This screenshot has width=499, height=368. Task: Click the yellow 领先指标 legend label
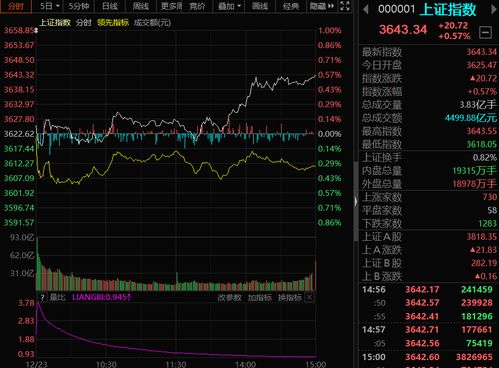coord(113,23)
